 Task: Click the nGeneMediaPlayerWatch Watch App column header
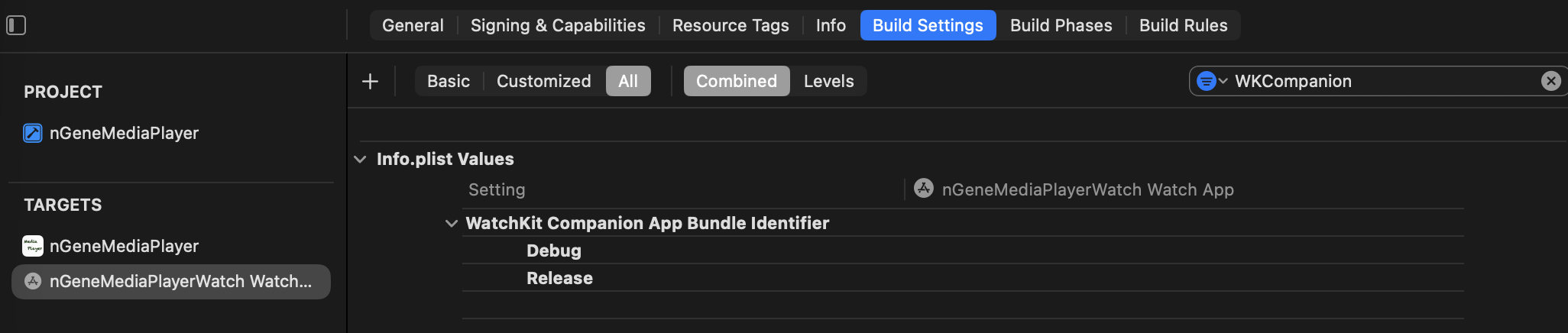(1087, 189)
